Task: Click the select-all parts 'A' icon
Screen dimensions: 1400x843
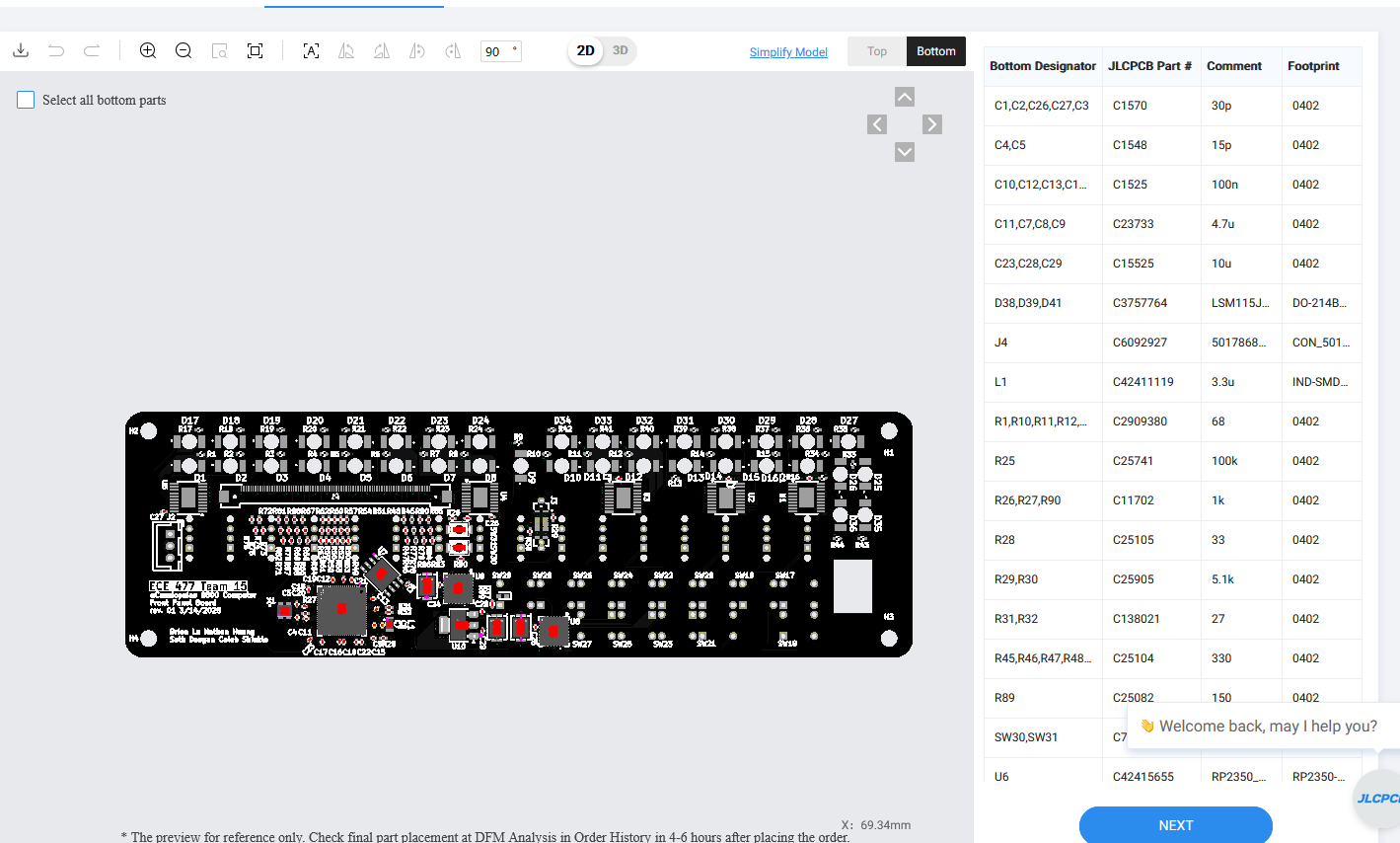Action: point(311,50)
